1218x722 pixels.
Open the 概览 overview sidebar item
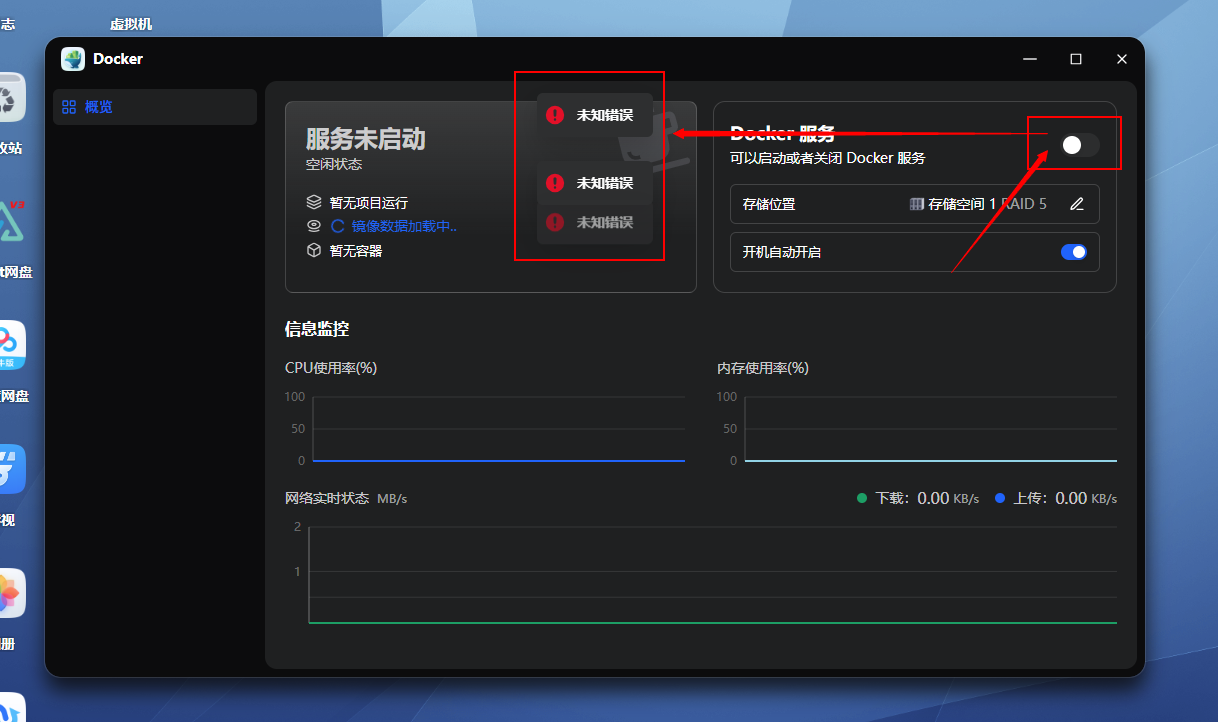point(155,107)
